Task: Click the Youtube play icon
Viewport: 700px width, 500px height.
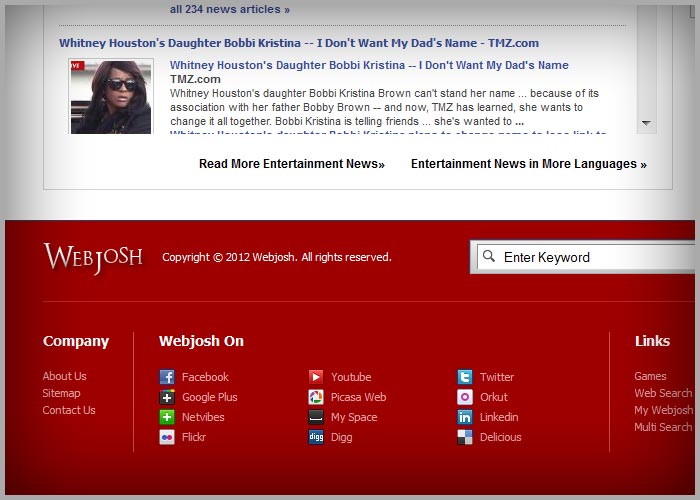Action: coord(316,377)
